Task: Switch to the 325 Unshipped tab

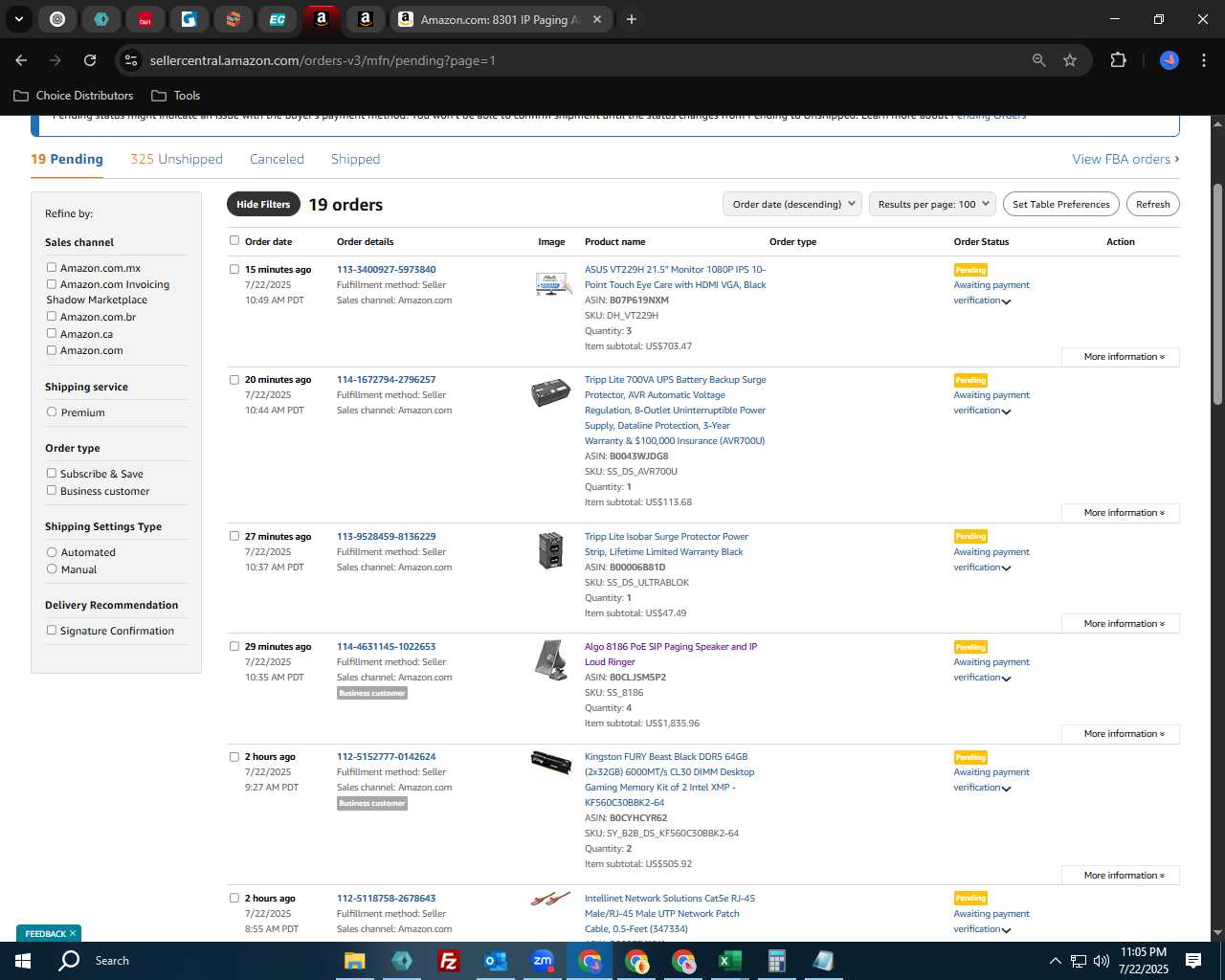Action: 176,159
